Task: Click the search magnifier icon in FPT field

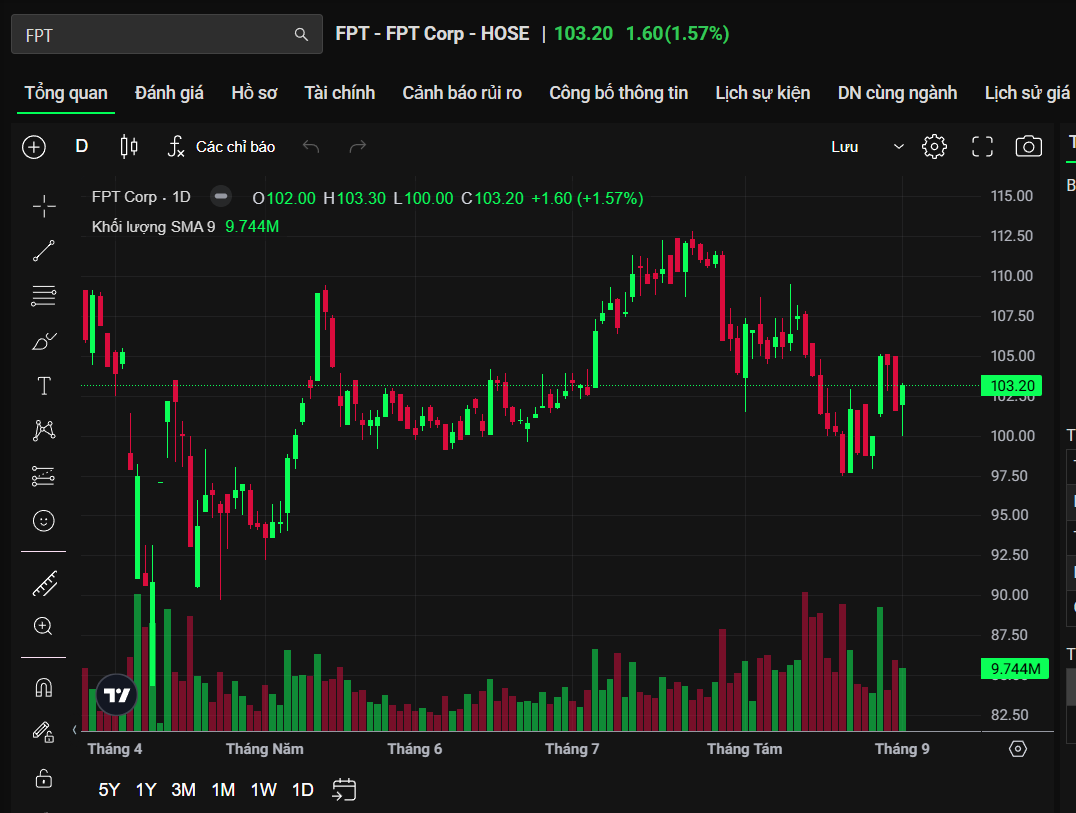Action: click(301, 34)
